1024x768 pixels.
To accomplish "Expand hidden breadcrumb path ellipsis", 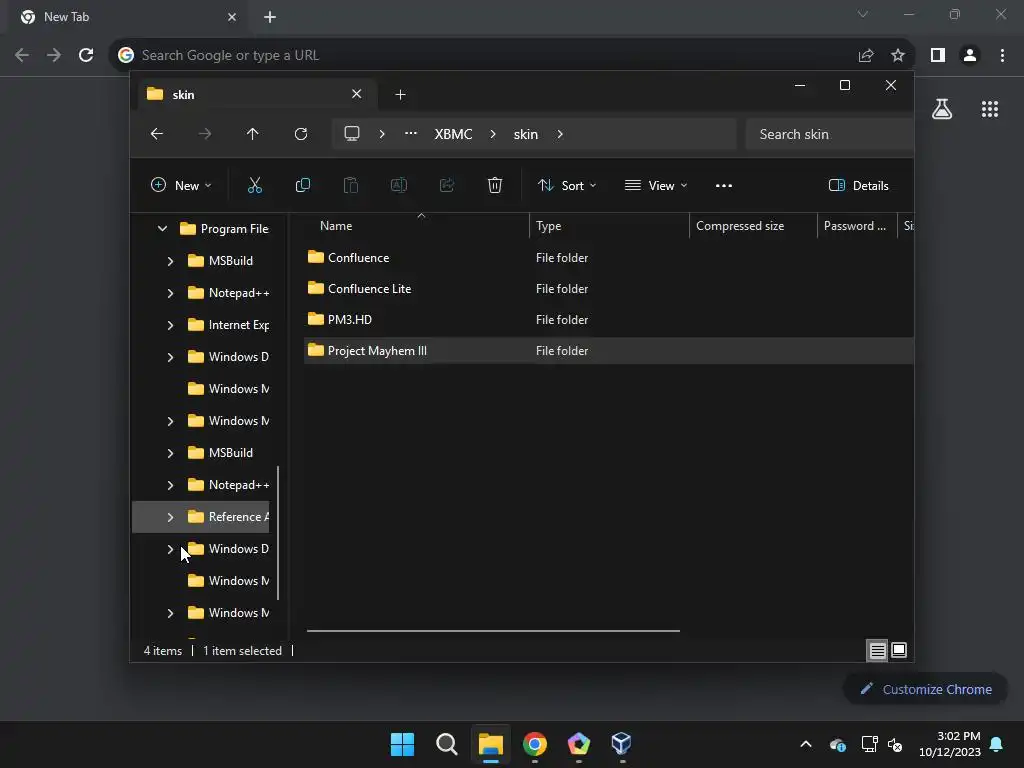I will coord(411,134).
